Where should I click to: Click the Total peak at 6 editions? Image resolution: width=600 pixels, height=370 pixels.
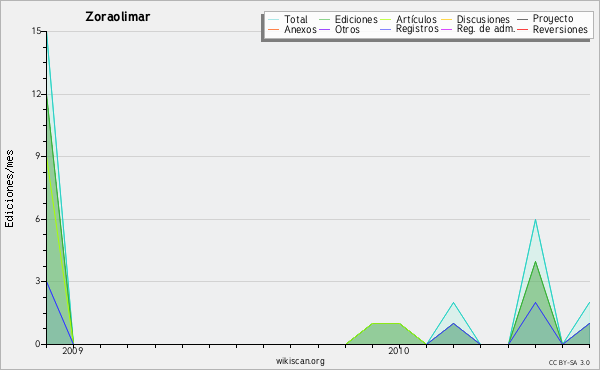(x=535, y=219)
